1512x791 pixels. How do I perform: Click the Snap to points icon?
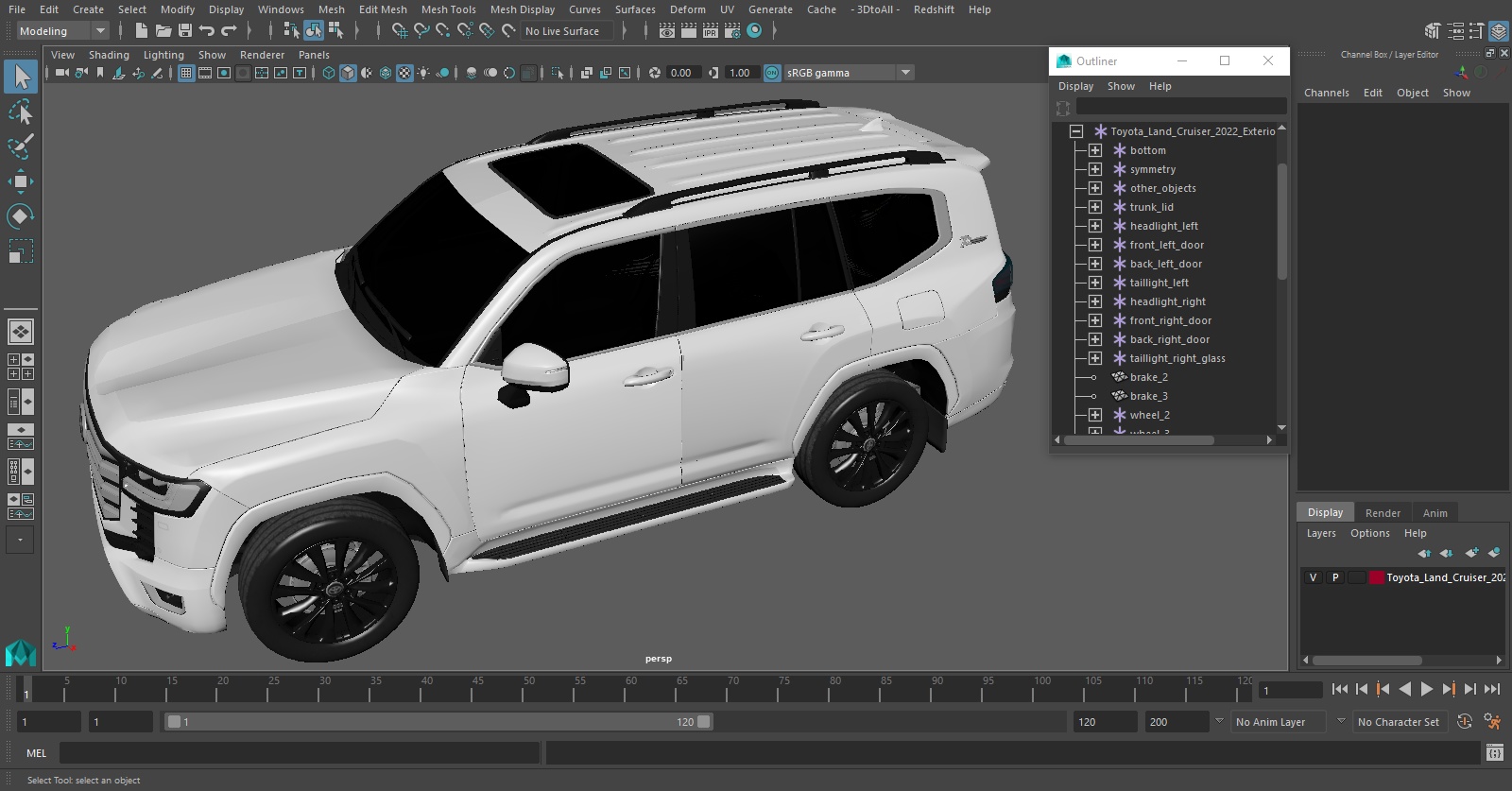(443, 31)
